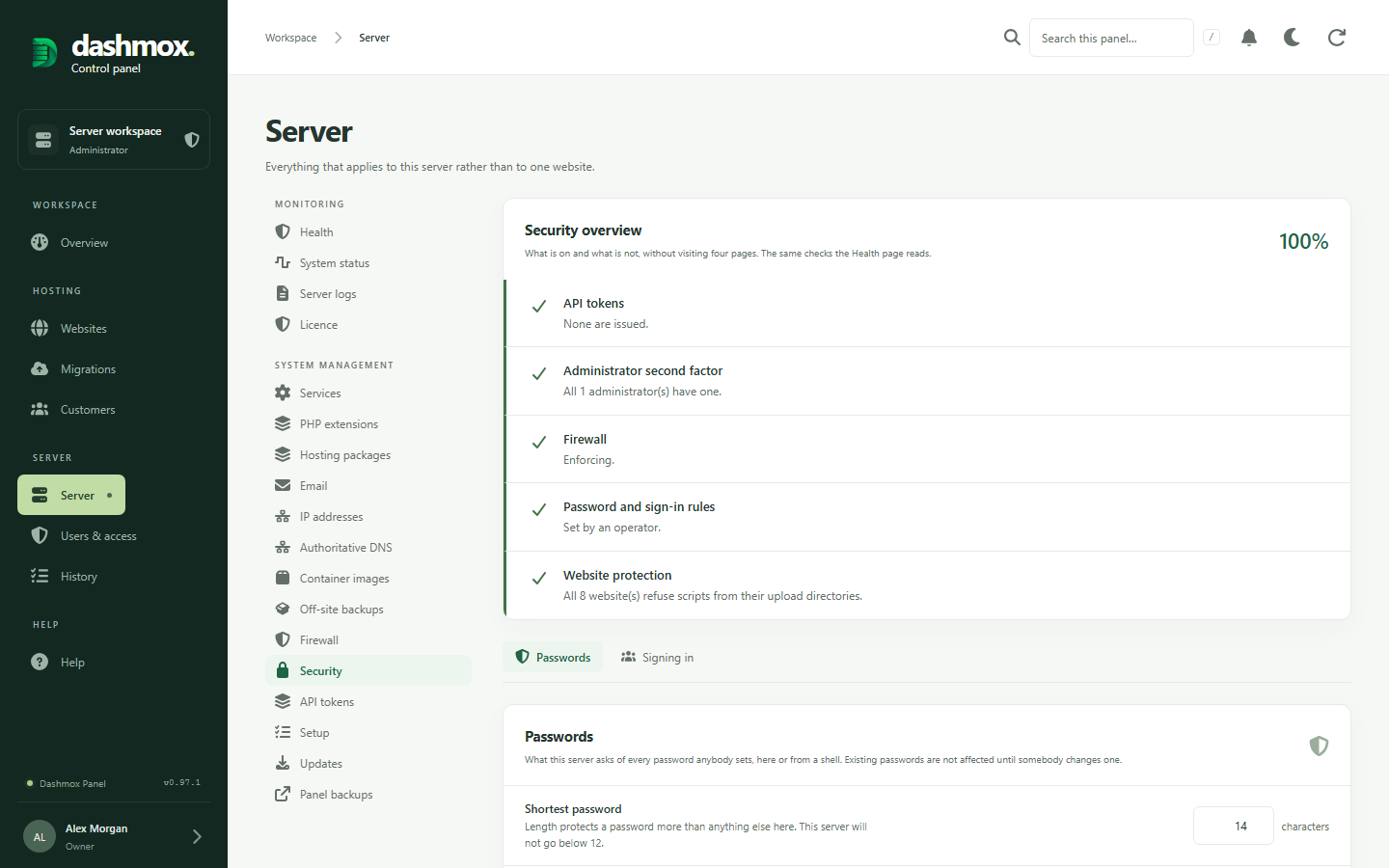Open notifications bell
Image resolution: width=1389 pixels, height=868 pixels.
coord(1249,38)
